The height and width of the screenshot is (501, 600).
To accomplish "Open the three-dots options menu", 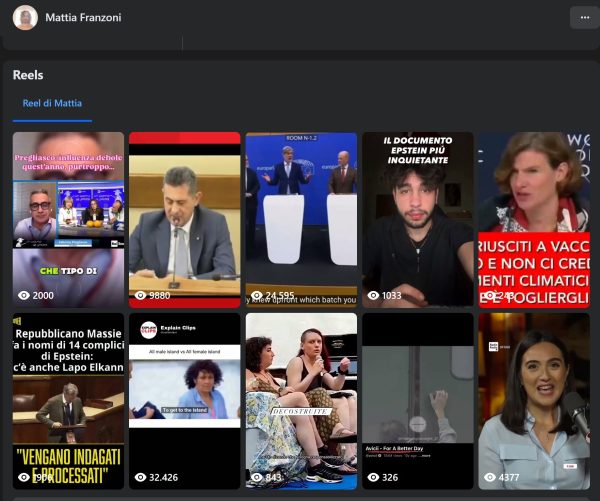I will coord(584,18).
